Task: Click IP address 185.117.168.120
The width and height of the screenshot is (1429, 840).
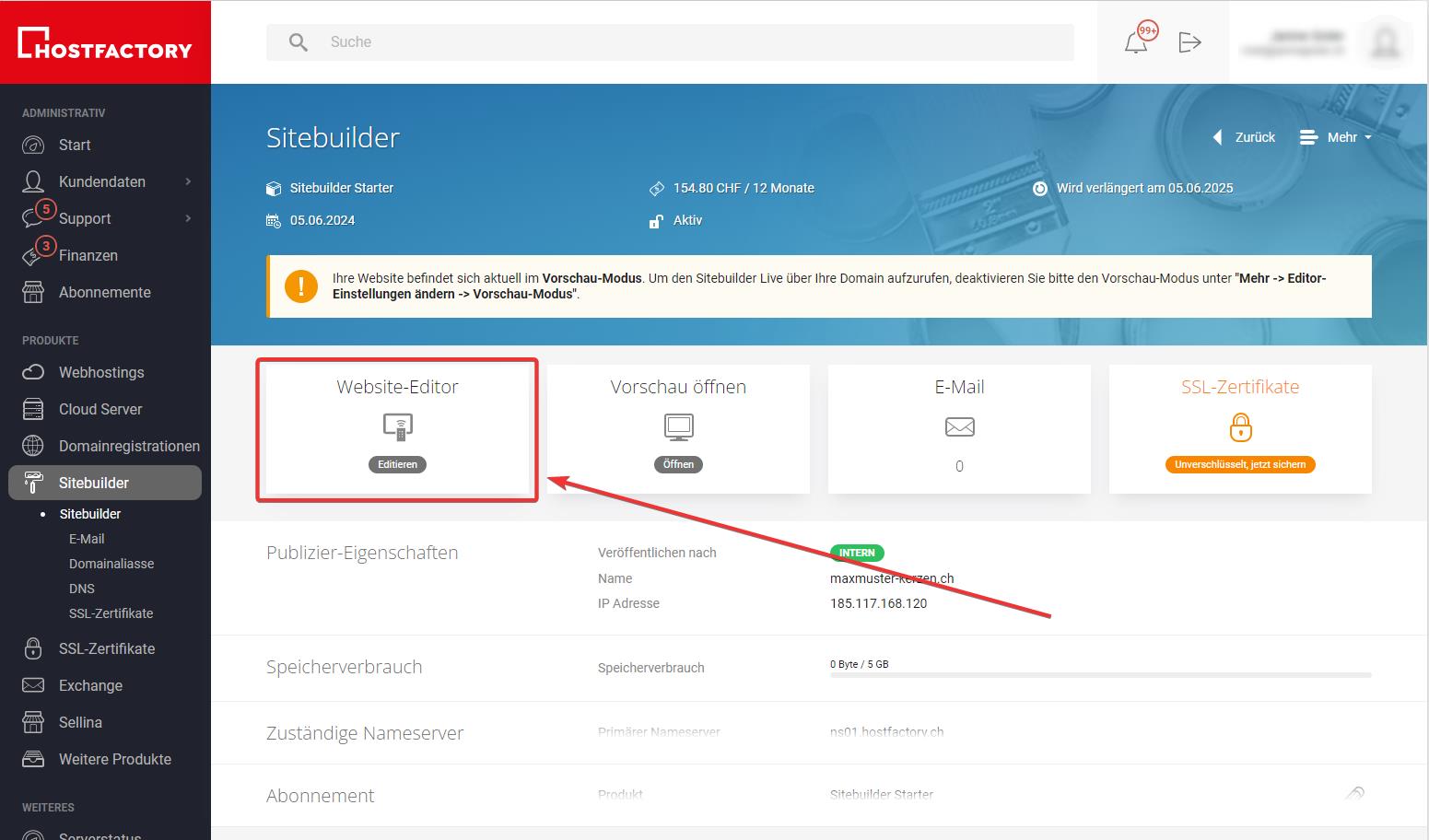Action: (878, 603)
